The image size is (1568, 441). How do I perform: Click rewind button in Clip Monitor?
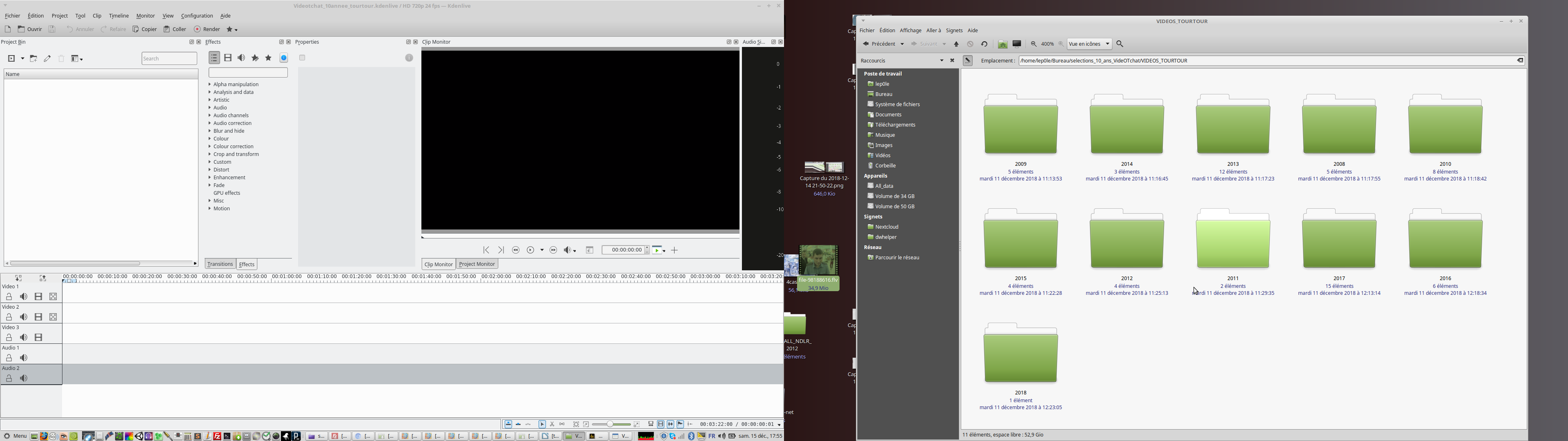(516, 250)
